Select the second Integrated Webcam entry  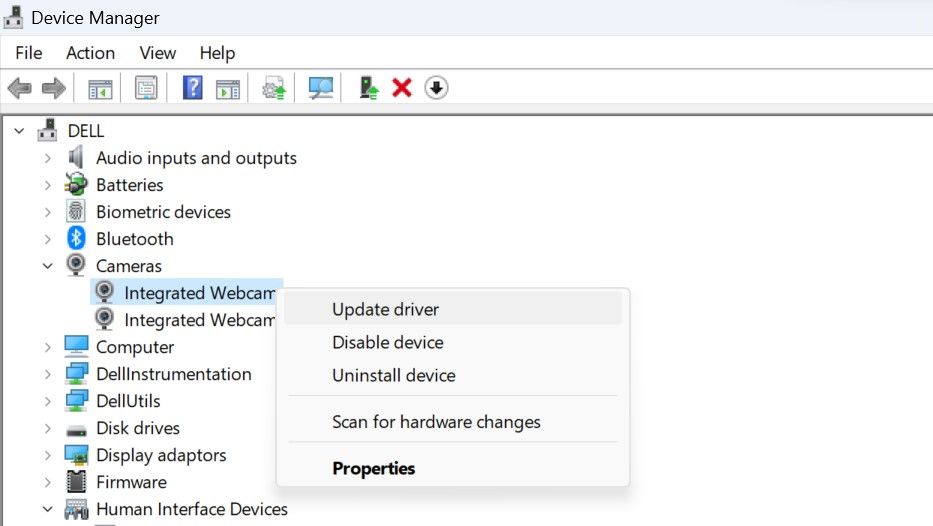(198, 320)
